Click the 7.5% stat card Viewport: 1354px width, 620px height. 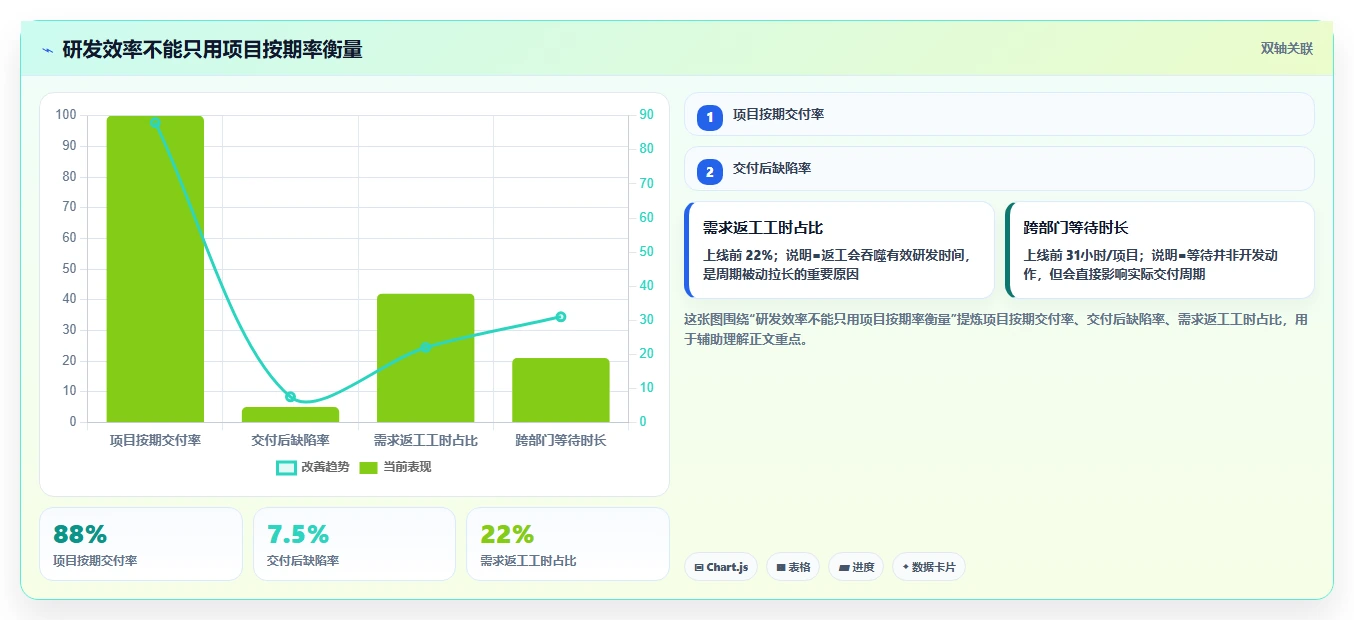tap(354, 544)
